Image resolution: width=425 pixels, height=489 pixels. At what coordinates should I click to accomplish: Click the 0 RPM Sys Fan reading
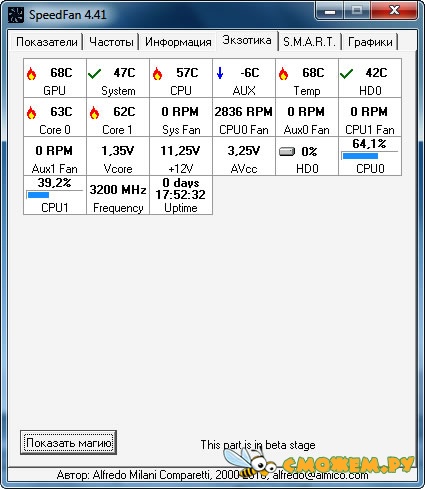click(180, 112)
